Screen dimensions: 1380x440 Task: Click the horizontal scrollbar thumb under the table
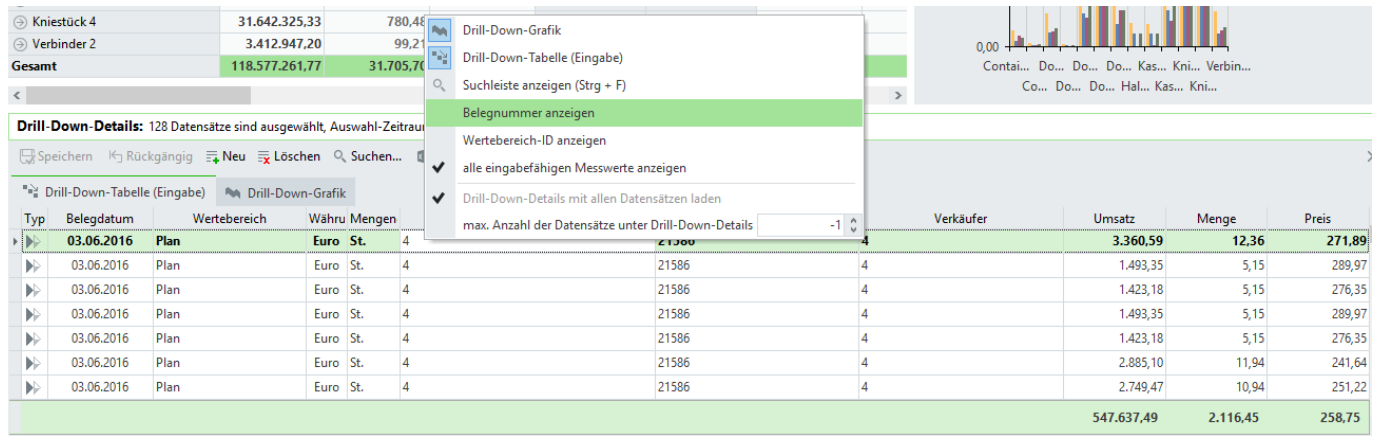click(138, 96)
